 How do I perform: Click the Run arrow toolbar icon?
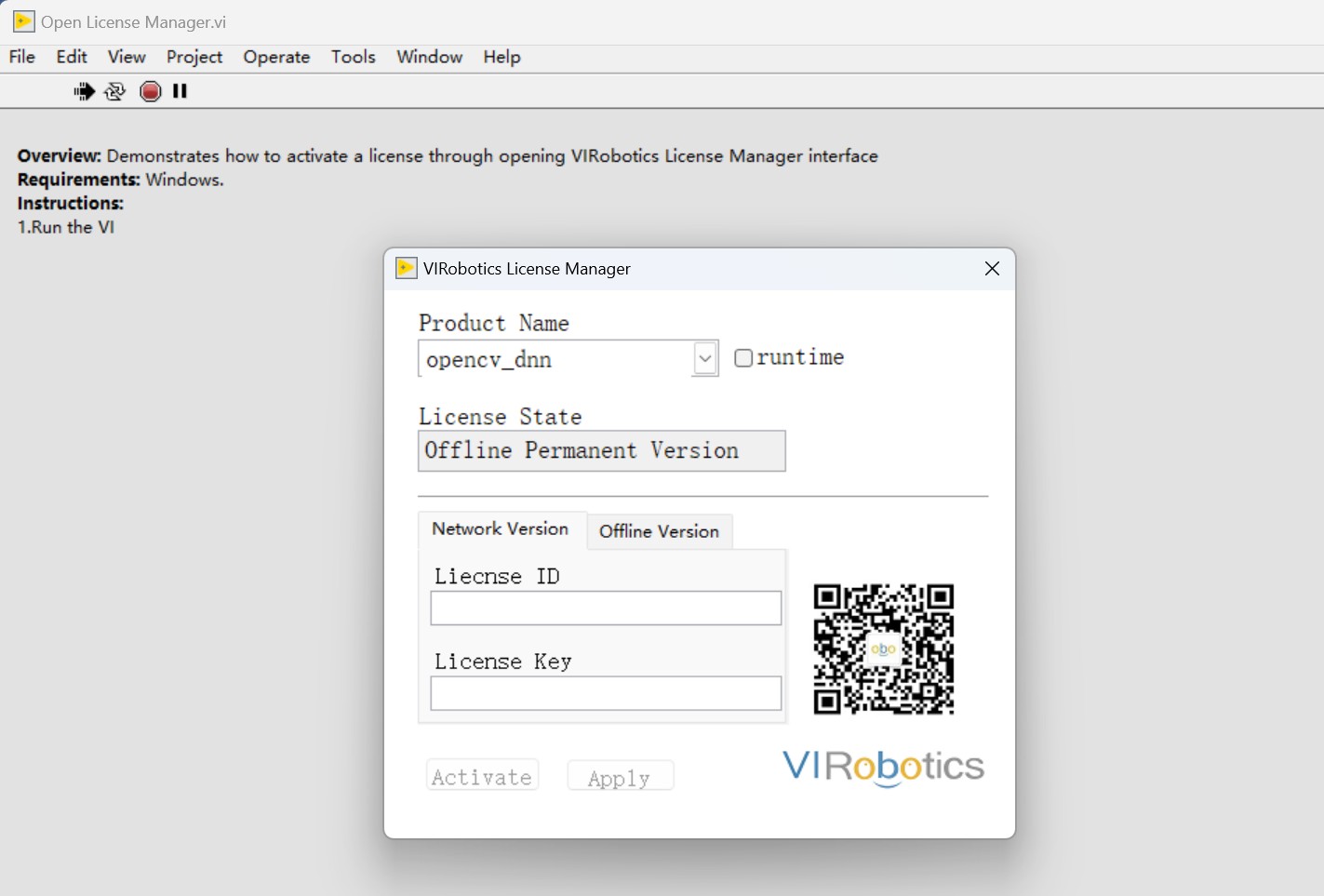84,91
